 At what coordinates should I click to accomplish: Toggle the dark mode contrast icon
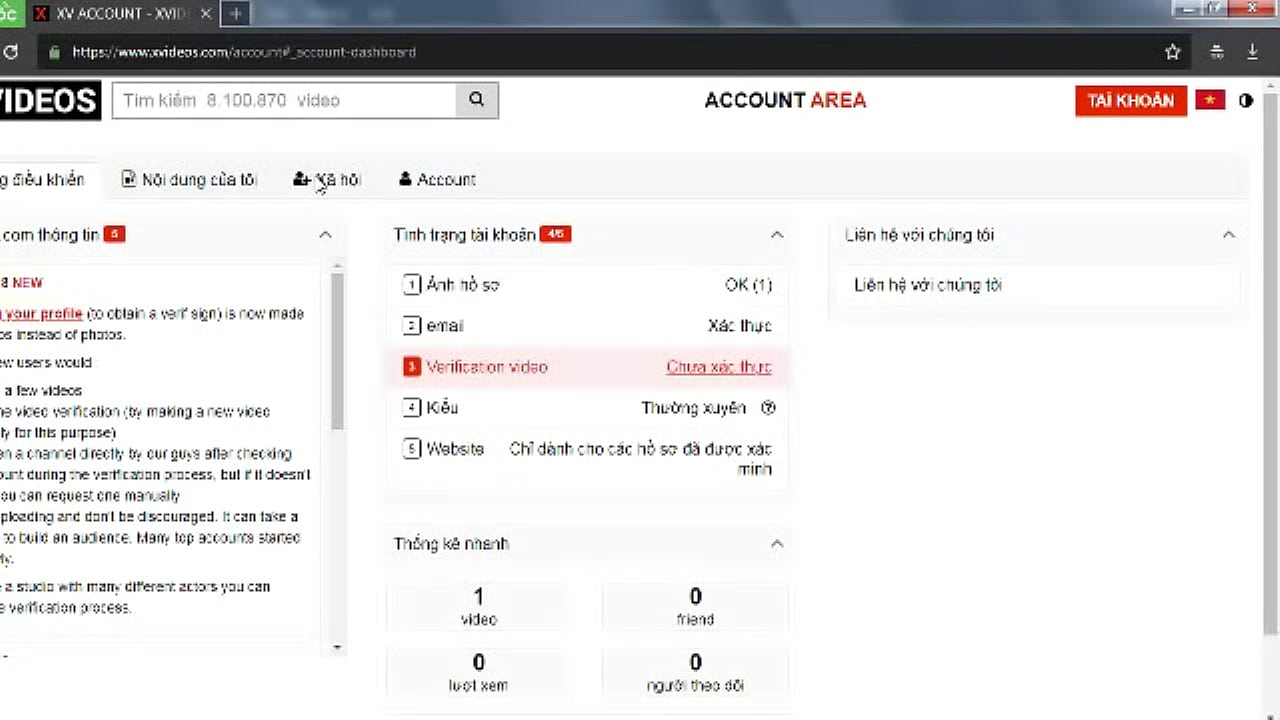1246,101
